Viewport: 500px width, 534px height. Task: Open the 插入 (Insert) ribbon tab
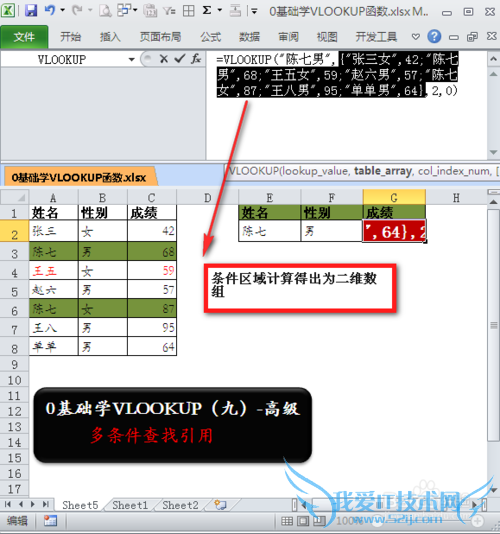click(110, 36)
